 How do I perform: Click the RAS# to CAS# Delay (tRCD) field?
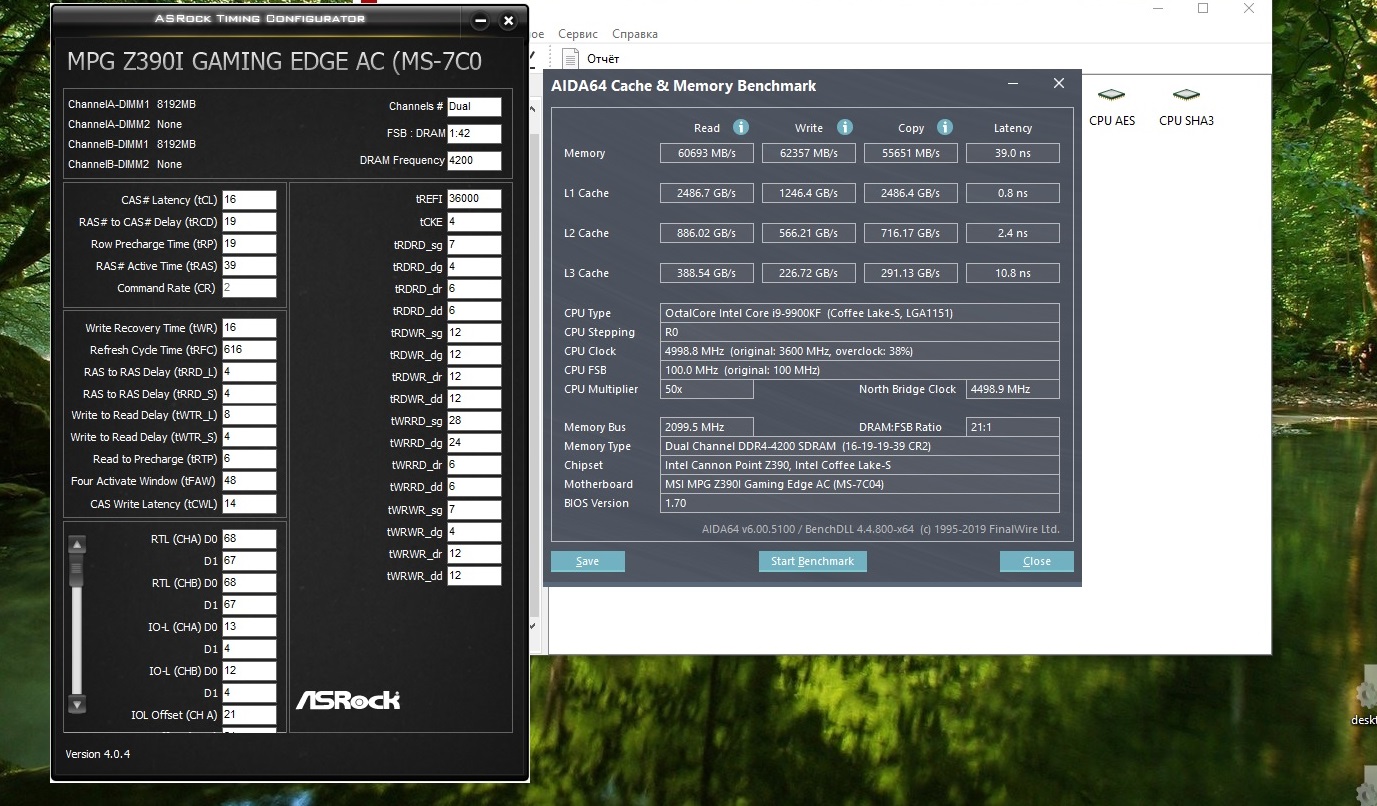point(249,222)
